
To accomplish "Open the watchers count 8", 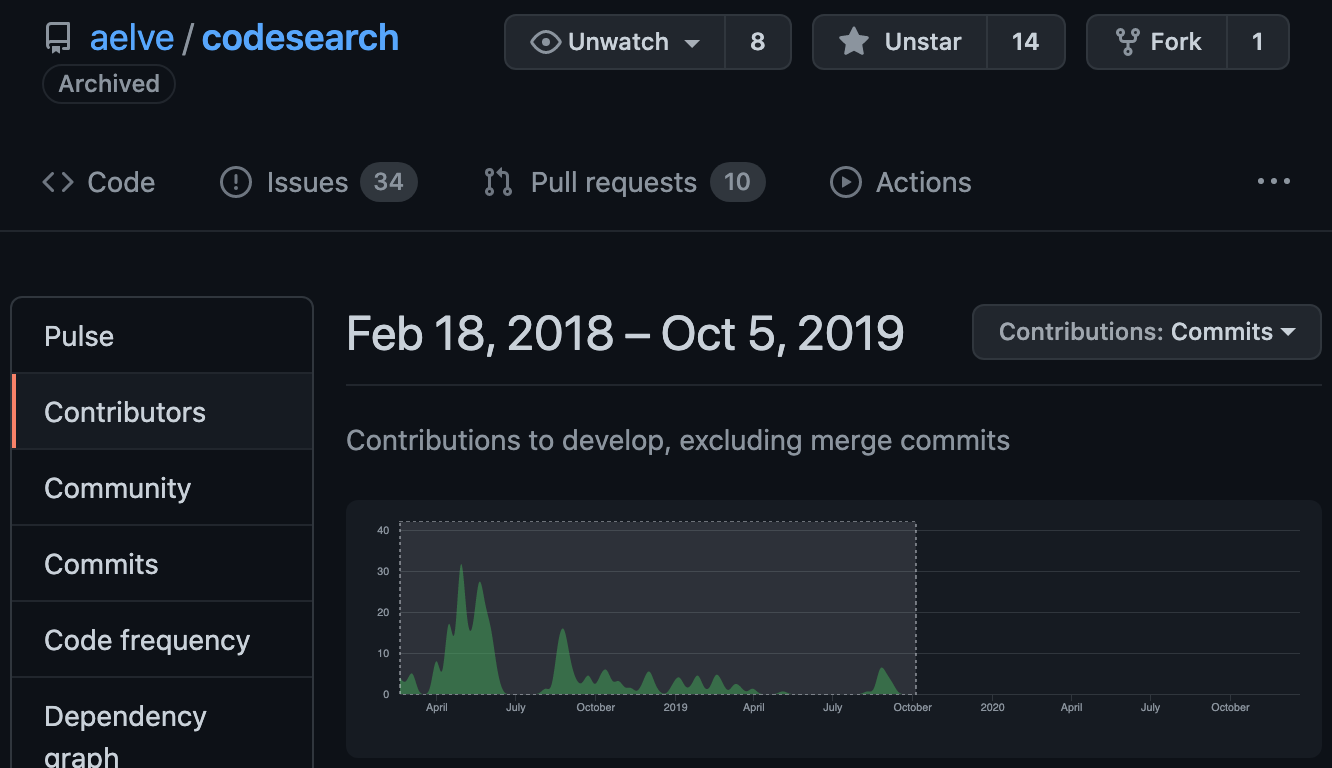I will pyautogui.click(x=758, y=42).
